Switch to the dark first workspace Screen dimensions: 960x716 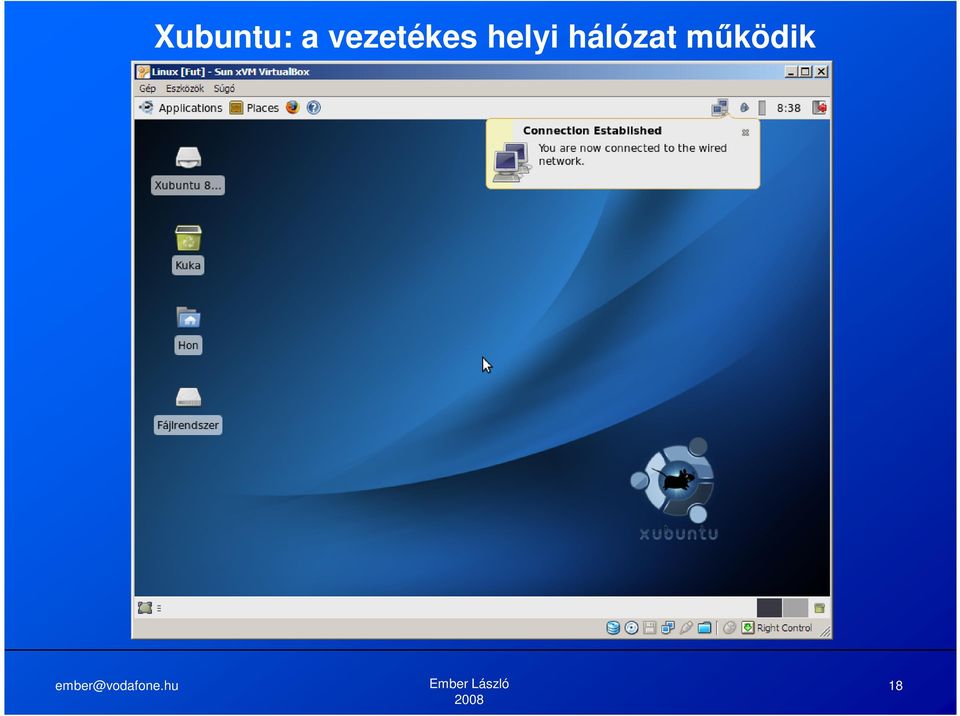click(769, 608)
